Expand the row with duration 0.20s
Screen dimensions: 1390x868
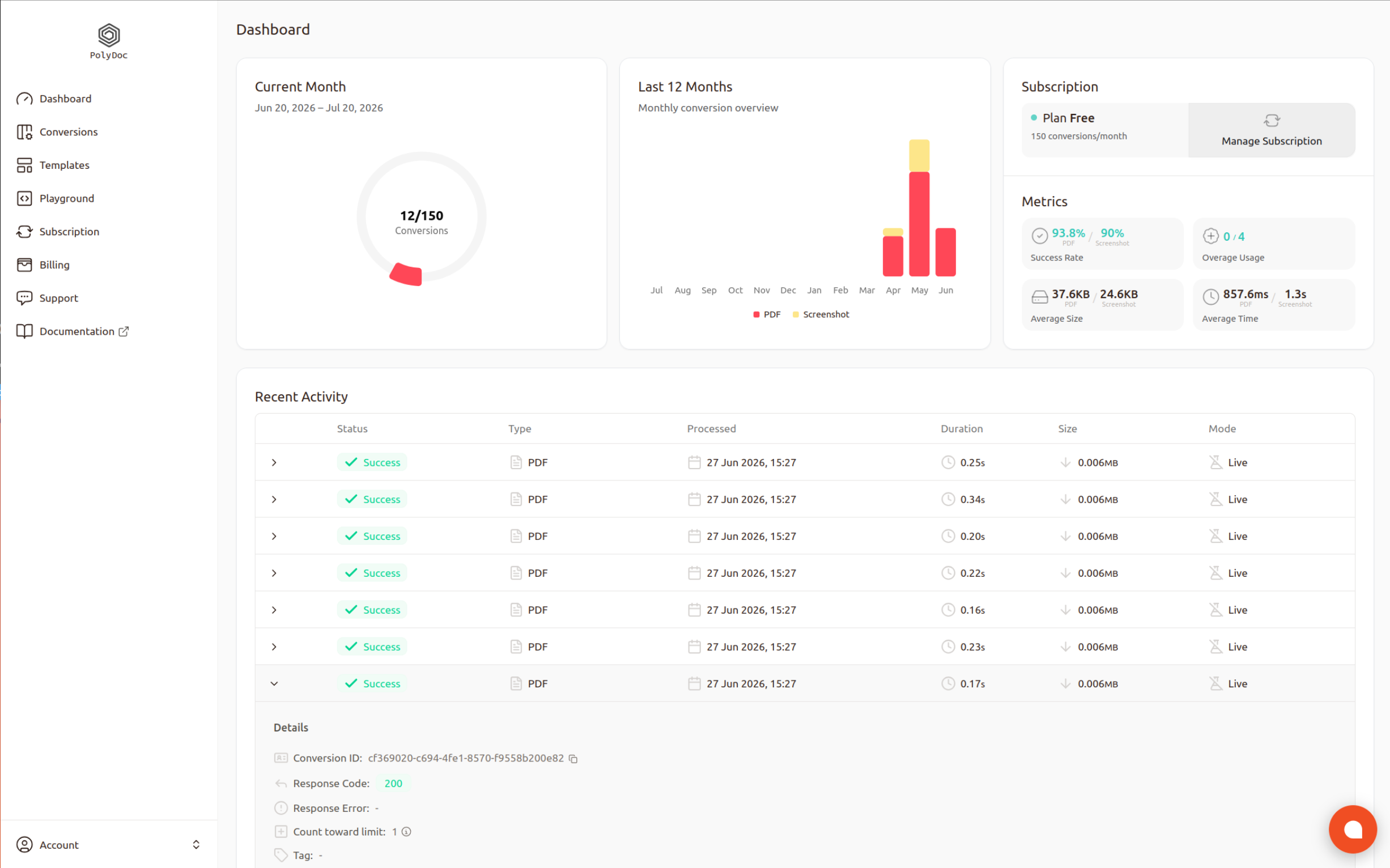point(274,536)
